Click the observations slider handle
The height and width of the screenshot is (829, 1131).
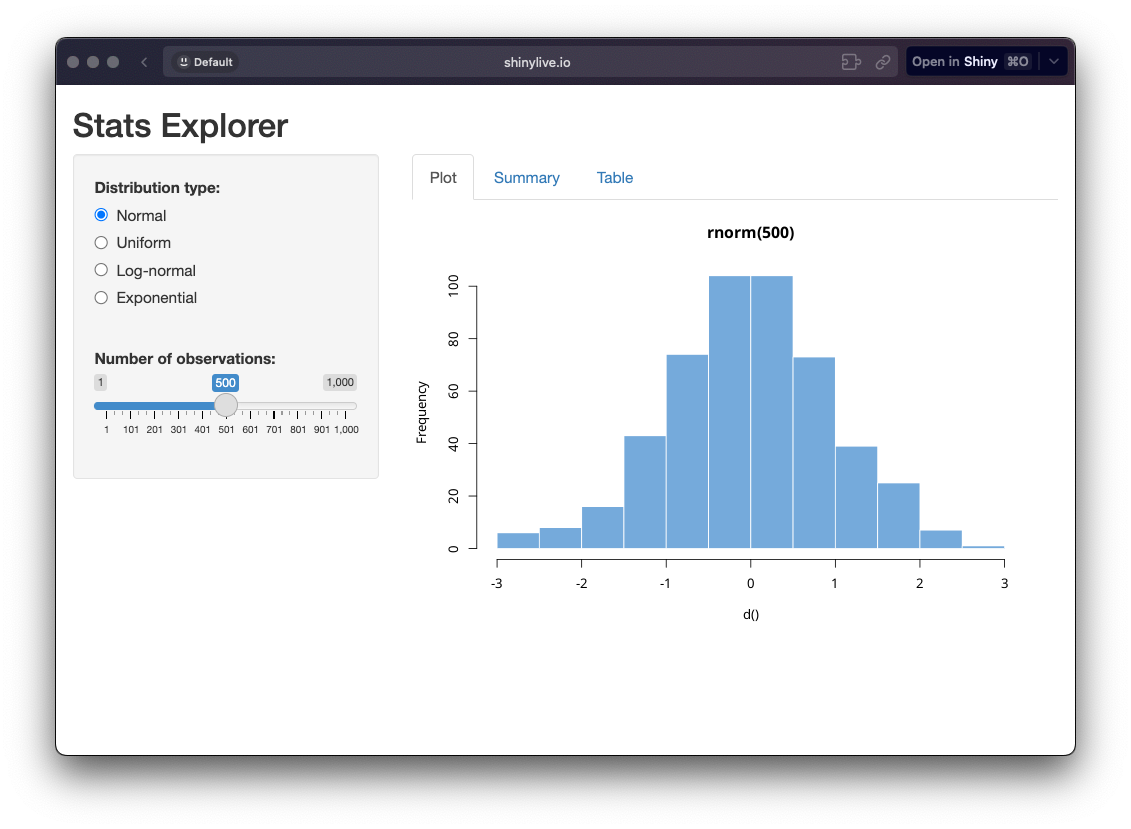click(x=226, y=405)
